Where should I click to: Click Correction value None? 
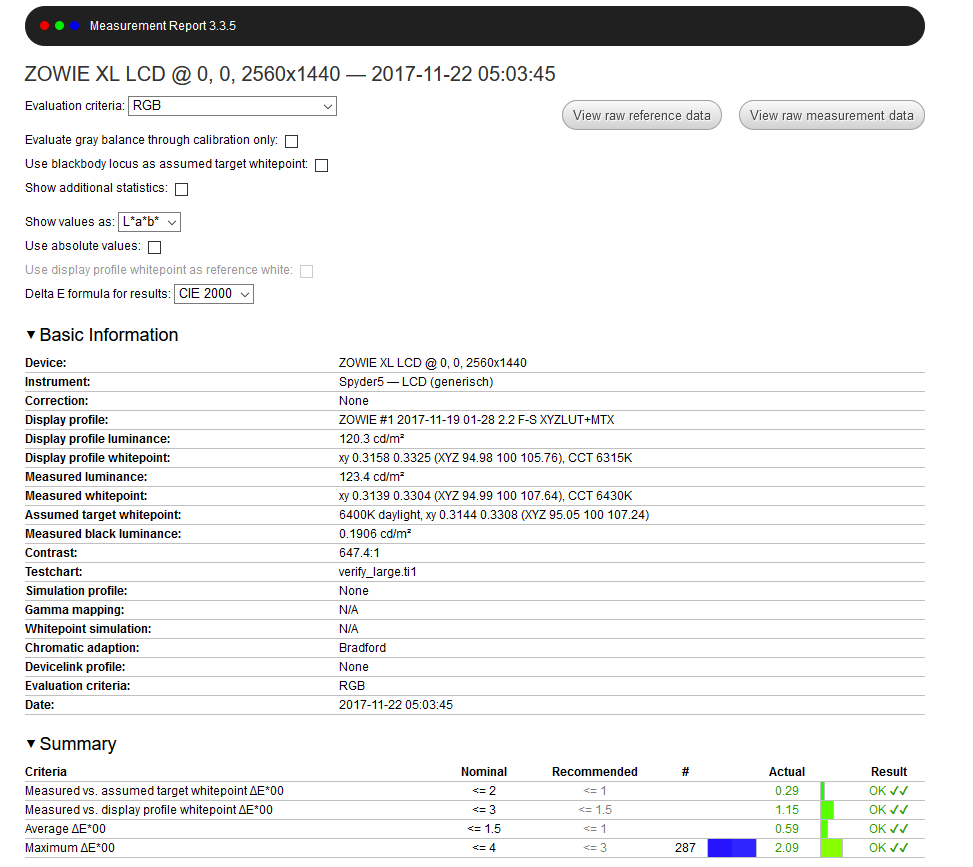point(354,401)
